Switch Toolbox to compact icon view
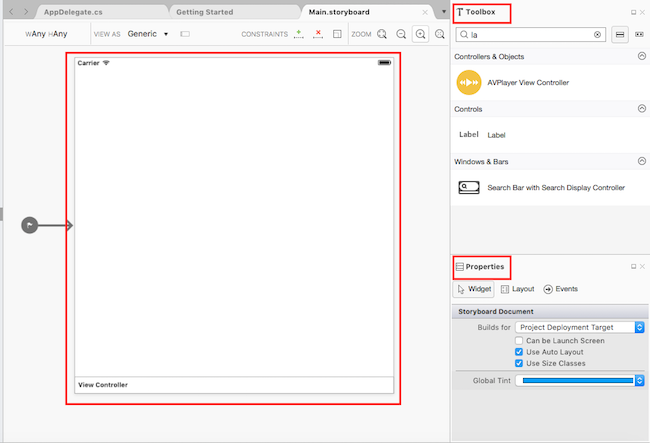The image size is (650, 443). [639, 34]
